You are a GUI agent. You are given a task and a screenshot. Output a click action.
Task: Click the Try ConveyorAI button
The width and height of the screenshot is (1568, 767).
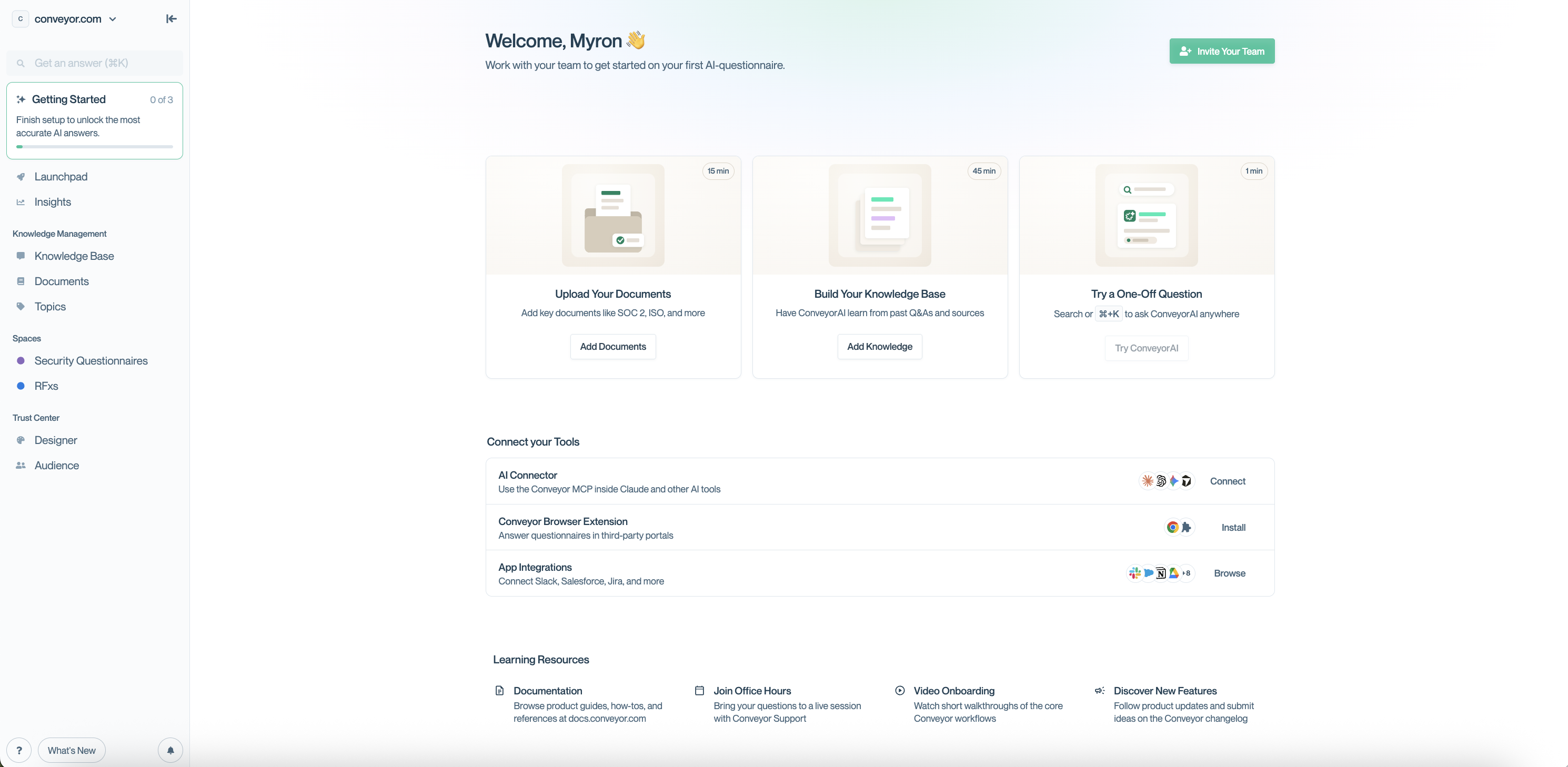tap(1146, 348)
